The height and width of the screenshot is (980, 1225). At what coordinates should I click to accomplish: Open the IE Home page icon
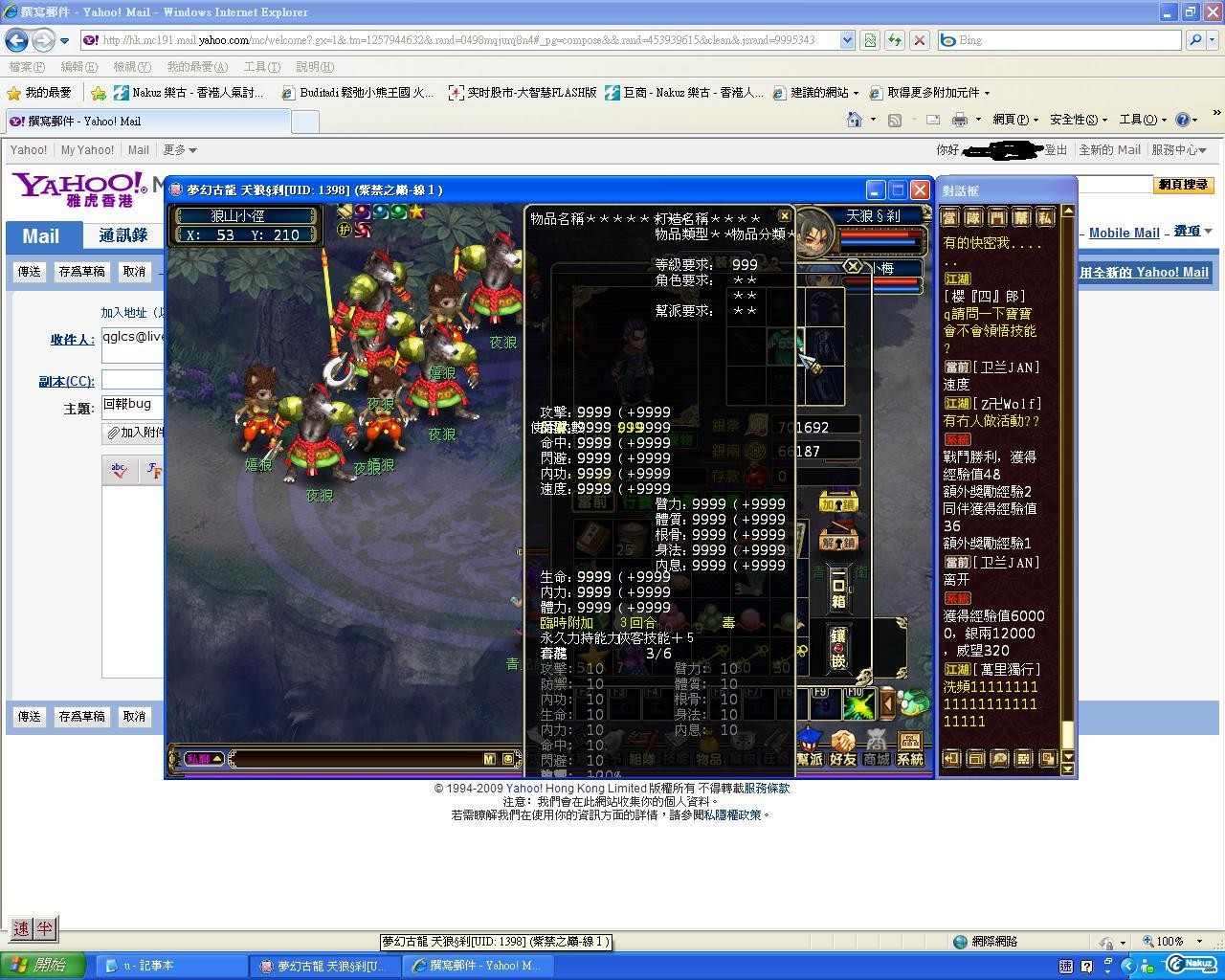[x=855, y=120]
